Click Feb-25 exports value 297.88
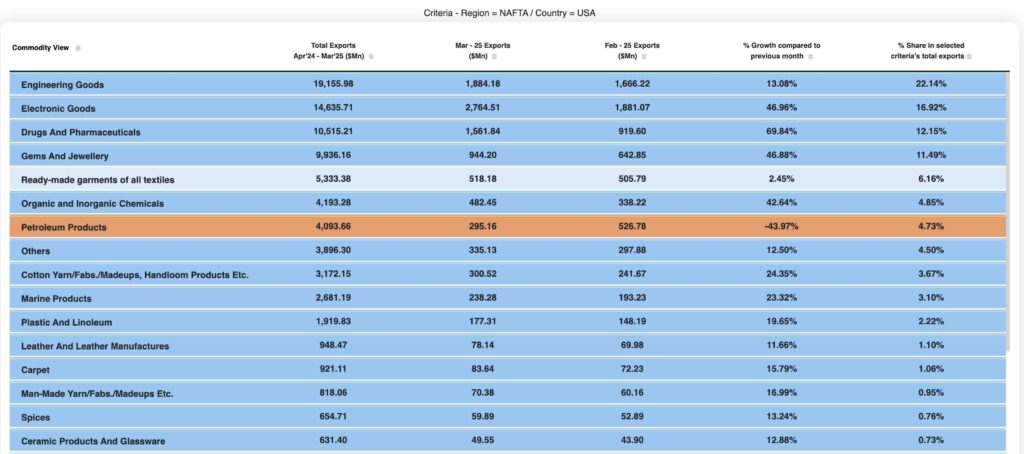1024x454 pixels. 632,250
